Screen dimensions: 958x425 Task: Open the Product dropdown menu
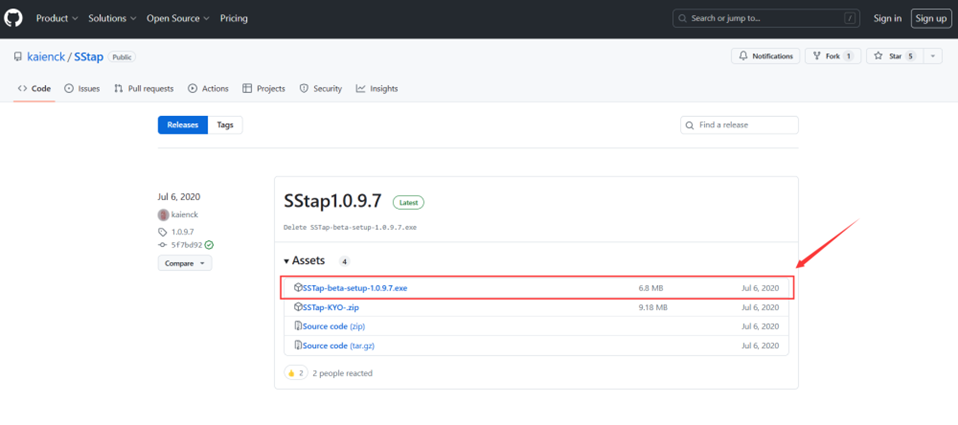pyautogui.click(x=57, y=18)
